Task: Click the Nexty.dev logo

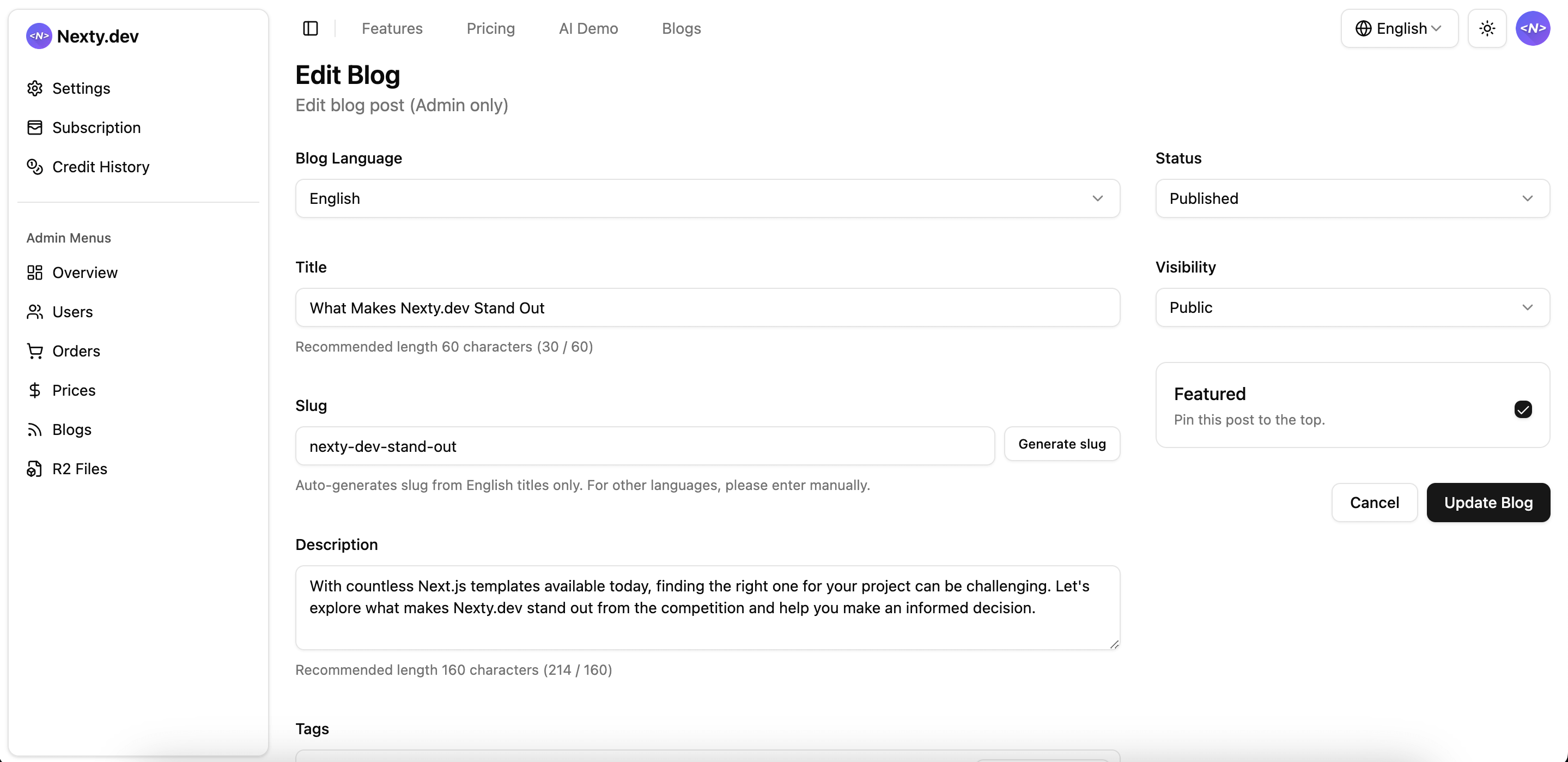Action: pyautogui.click(x=39, y=36)
